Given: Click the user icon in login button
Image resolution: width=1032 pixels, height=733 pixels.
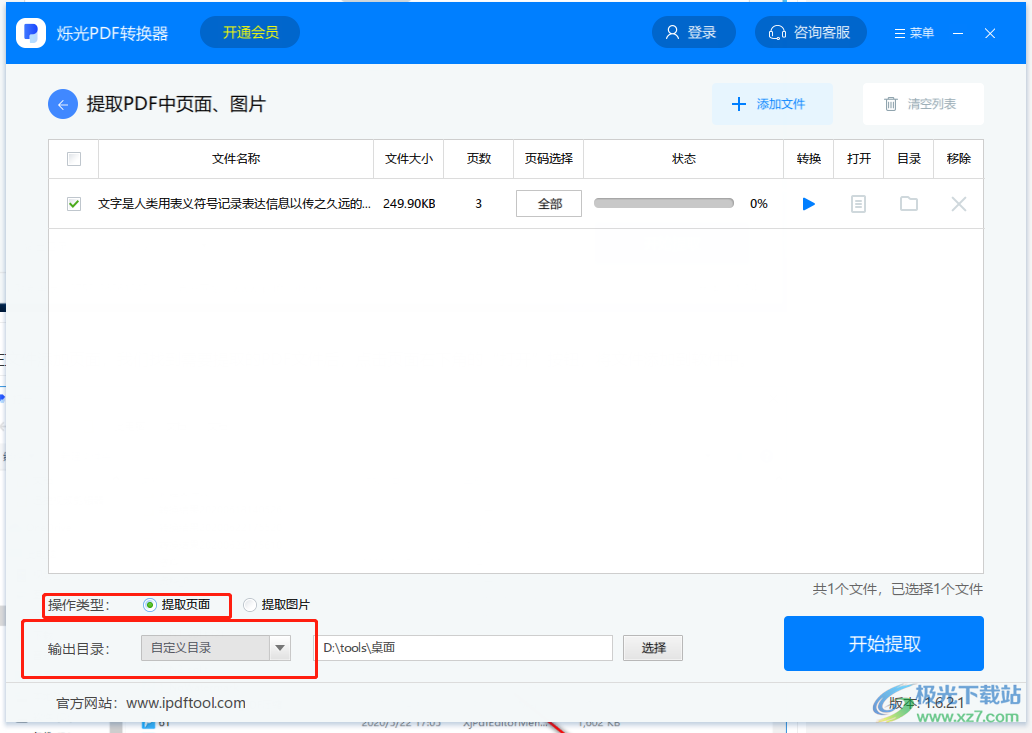Looking at the screenshot, I should click(x=672, y=32).
